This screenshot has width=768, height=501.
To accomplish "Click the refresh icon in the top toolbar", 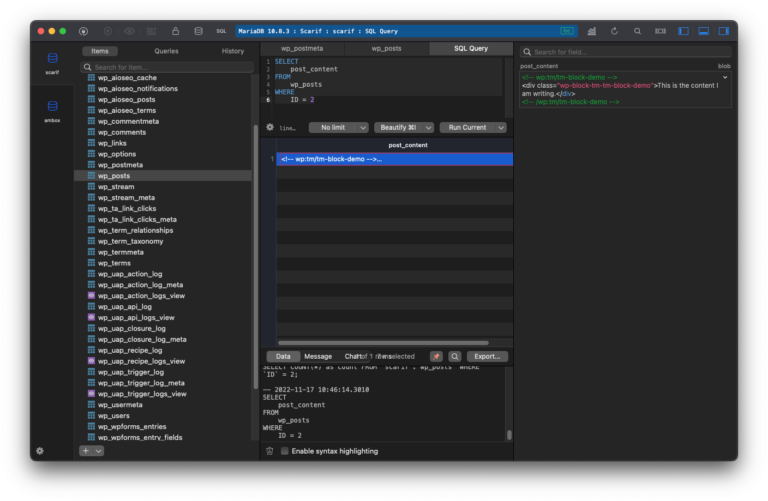I will point(614,31).
